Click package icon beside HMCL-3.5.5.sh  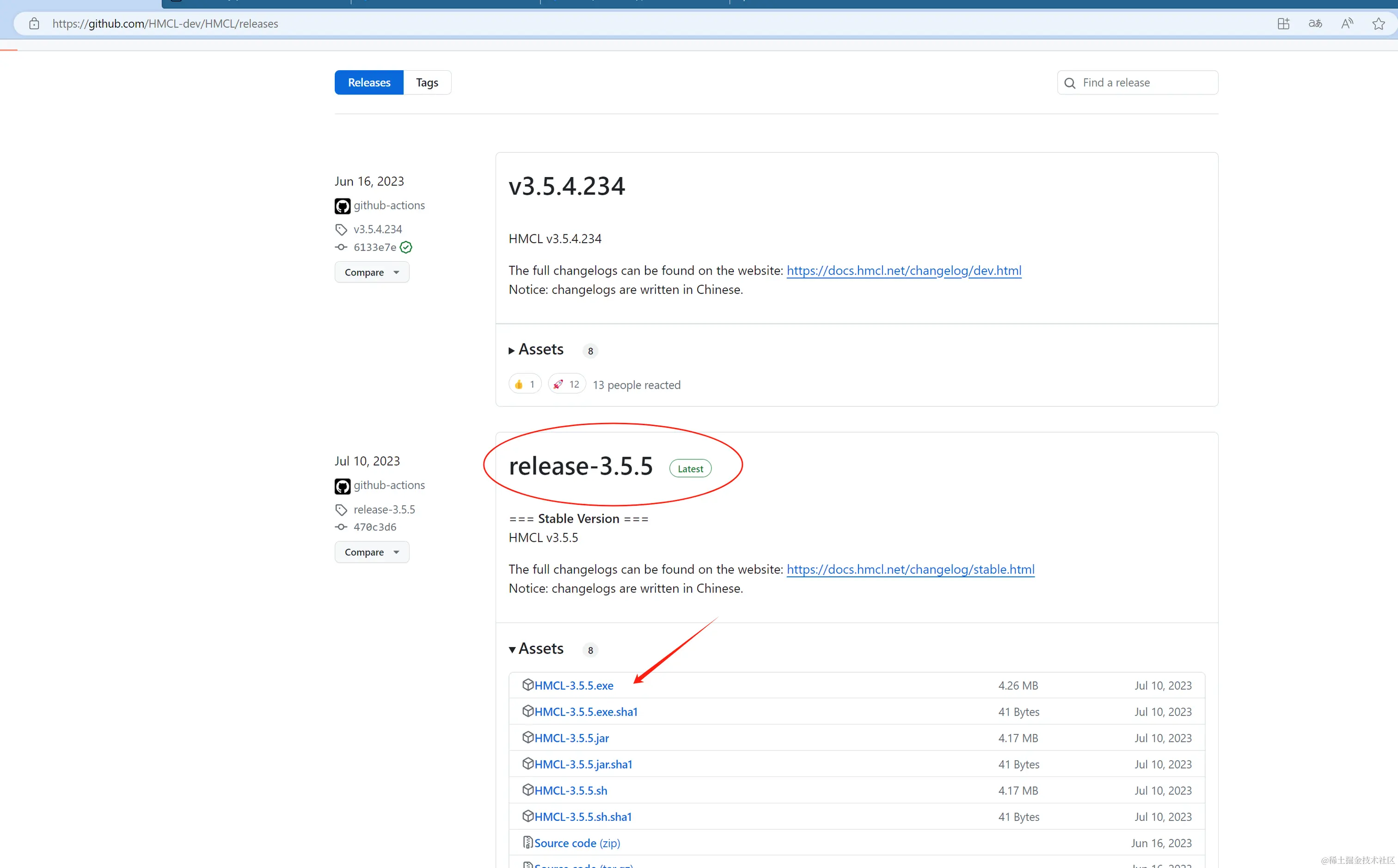pyautogui.click(x=527, y=789)
